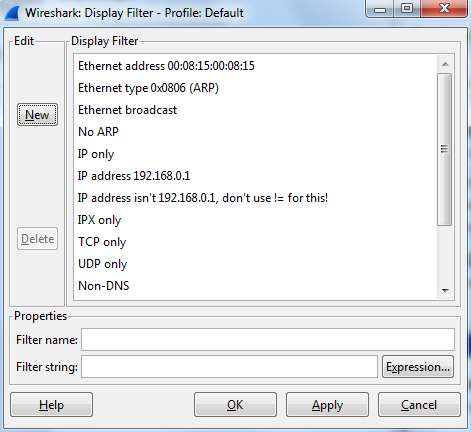This screenshot has width=471, height=432.
Task: Minimize the Display Filter window
Action: [380, 9]
